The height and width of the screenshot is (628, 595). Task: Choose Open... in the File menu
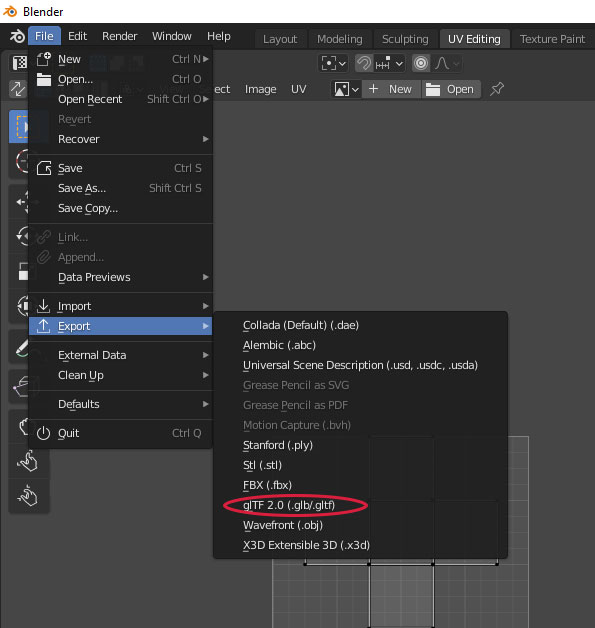pos(121,79)
